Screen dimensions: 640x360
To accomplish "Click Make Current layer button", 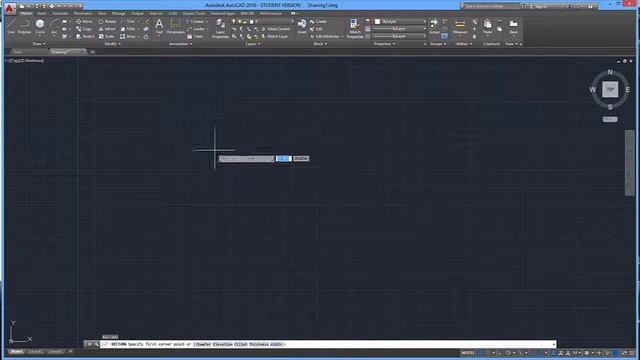I will point(276,29).
